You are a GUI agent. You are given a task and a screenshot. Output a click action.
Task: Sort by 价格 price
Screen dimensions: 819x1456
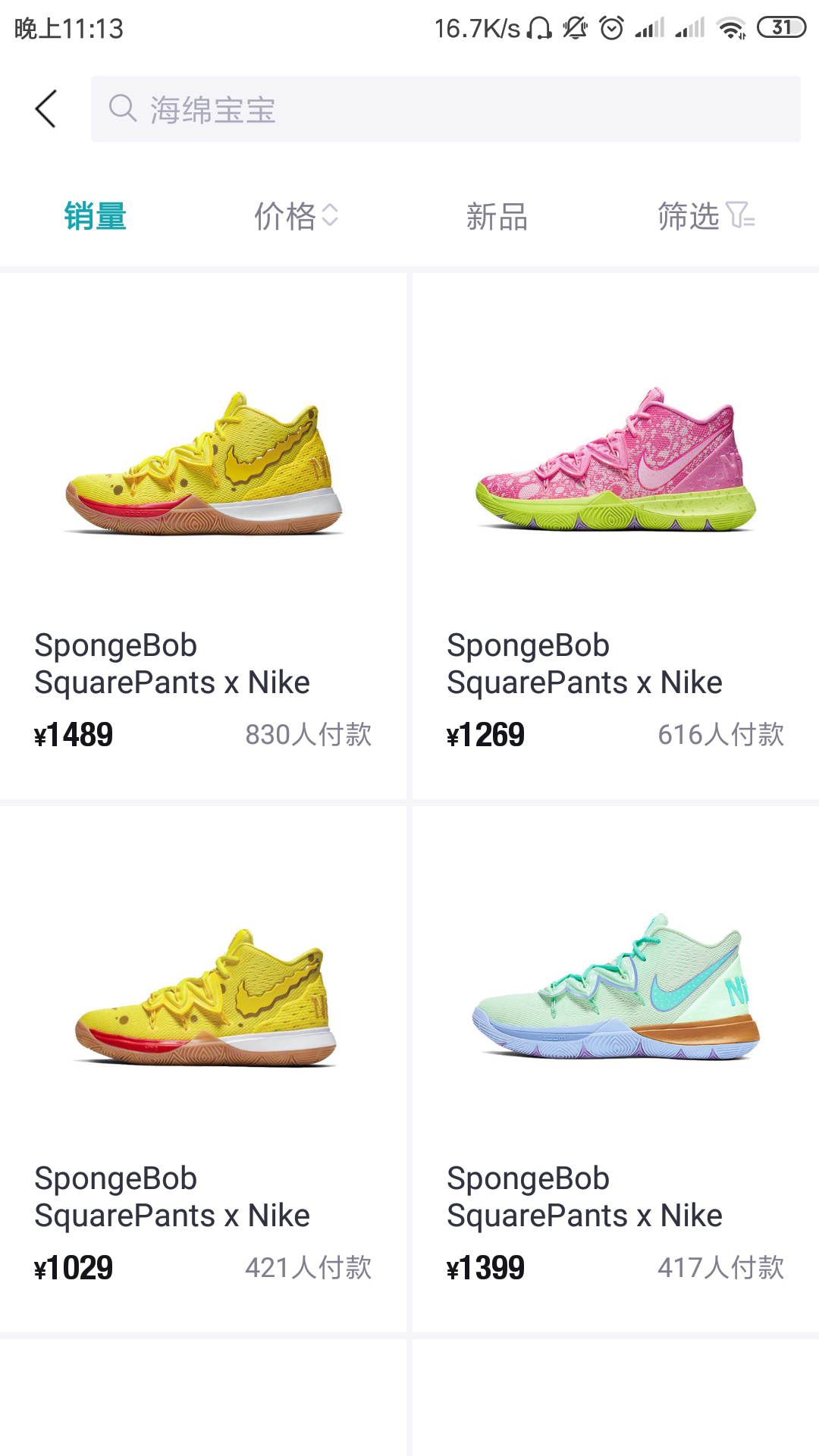pos(285,216)
